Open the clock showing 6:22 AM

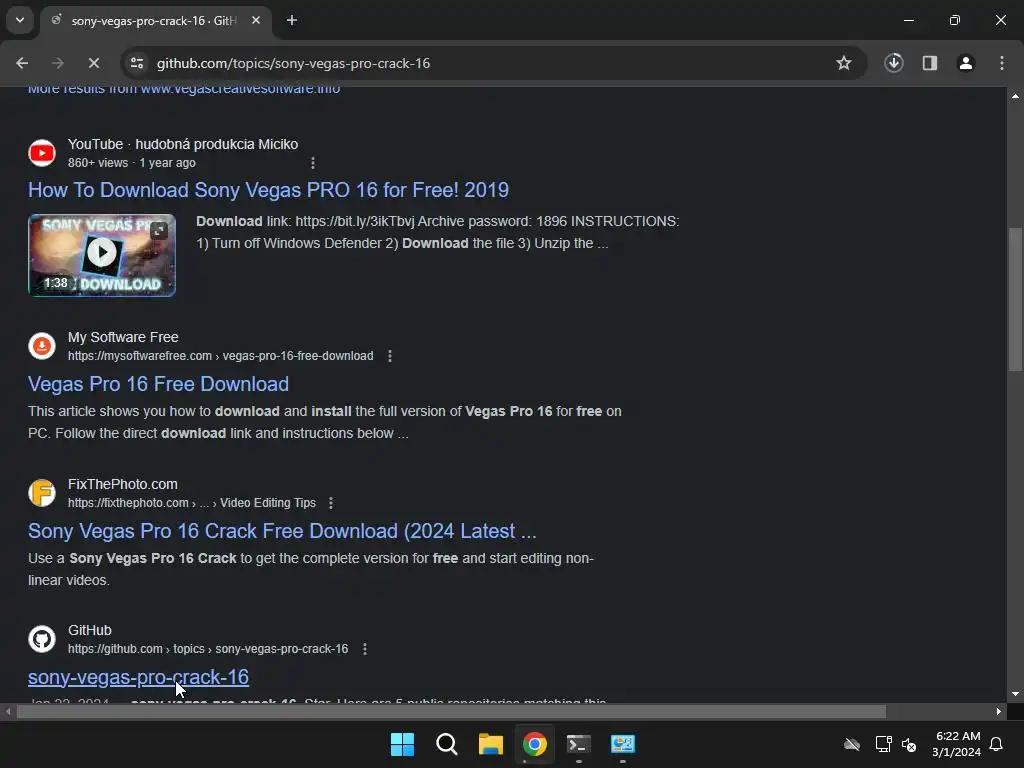(957, 744)
